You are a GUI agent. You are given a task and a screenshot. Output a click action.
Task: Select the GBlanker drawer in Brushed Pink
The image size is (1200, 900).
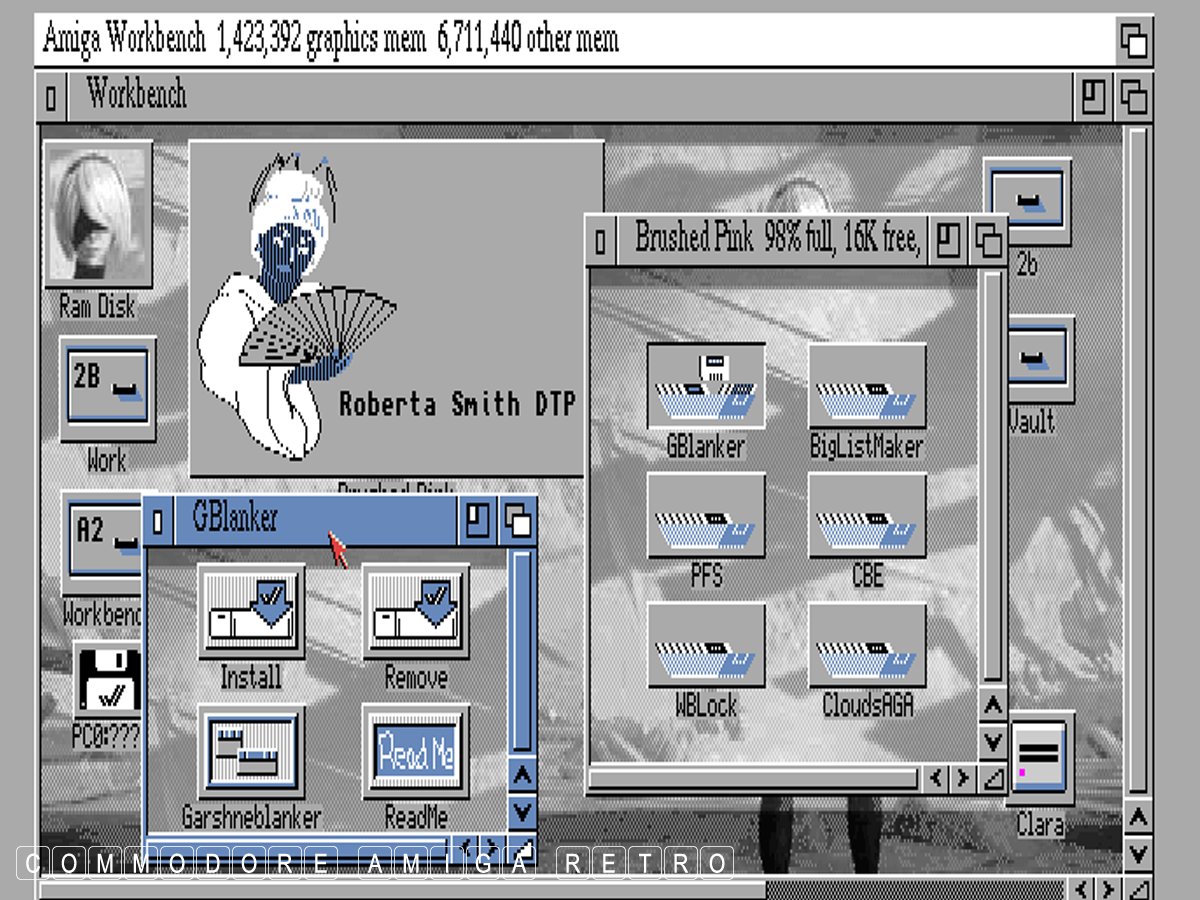coord(706,387)
